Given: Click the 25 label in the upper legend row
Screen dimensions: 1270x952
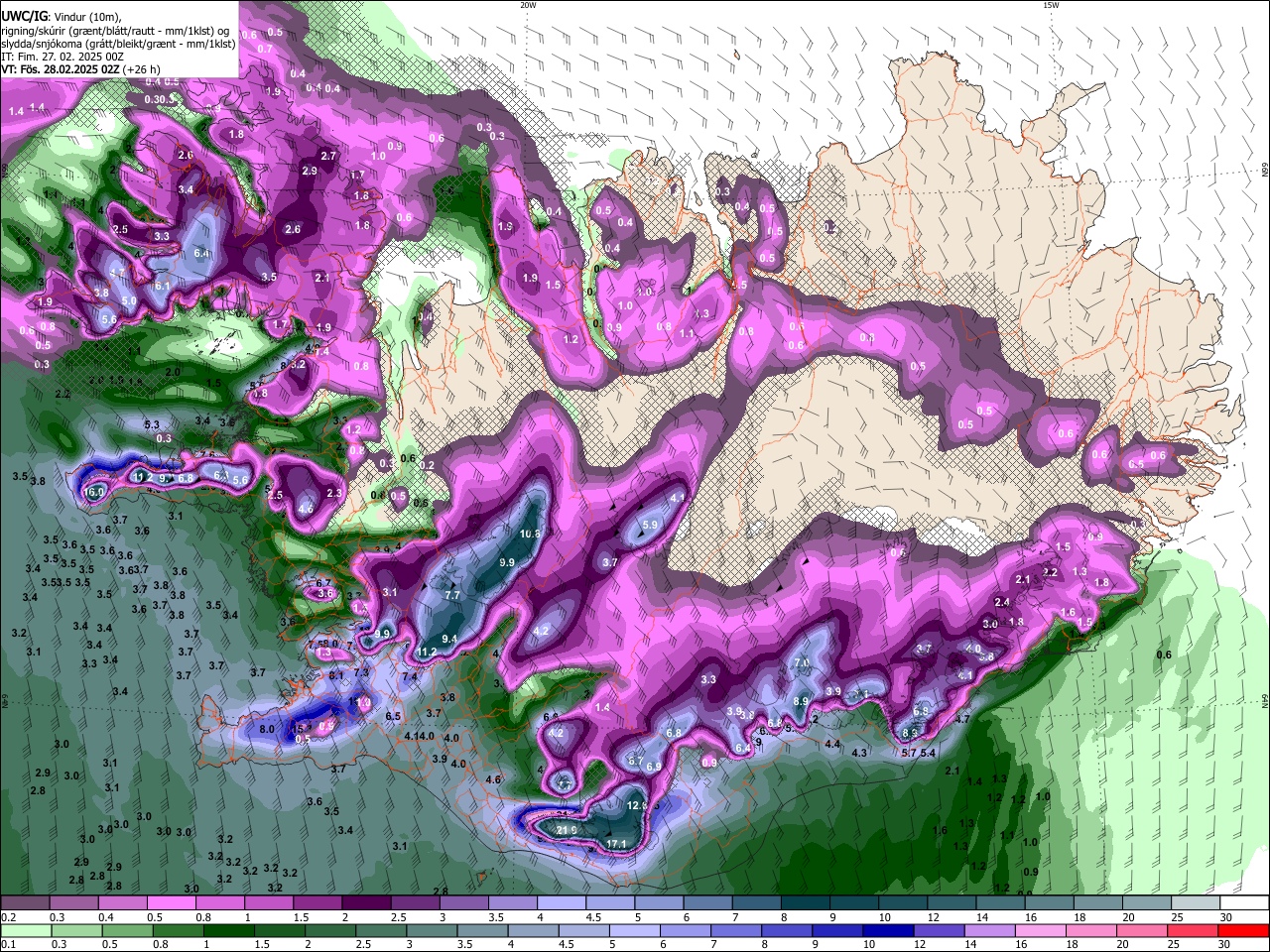Looking at the screenshot, I should pos(1178,917).
